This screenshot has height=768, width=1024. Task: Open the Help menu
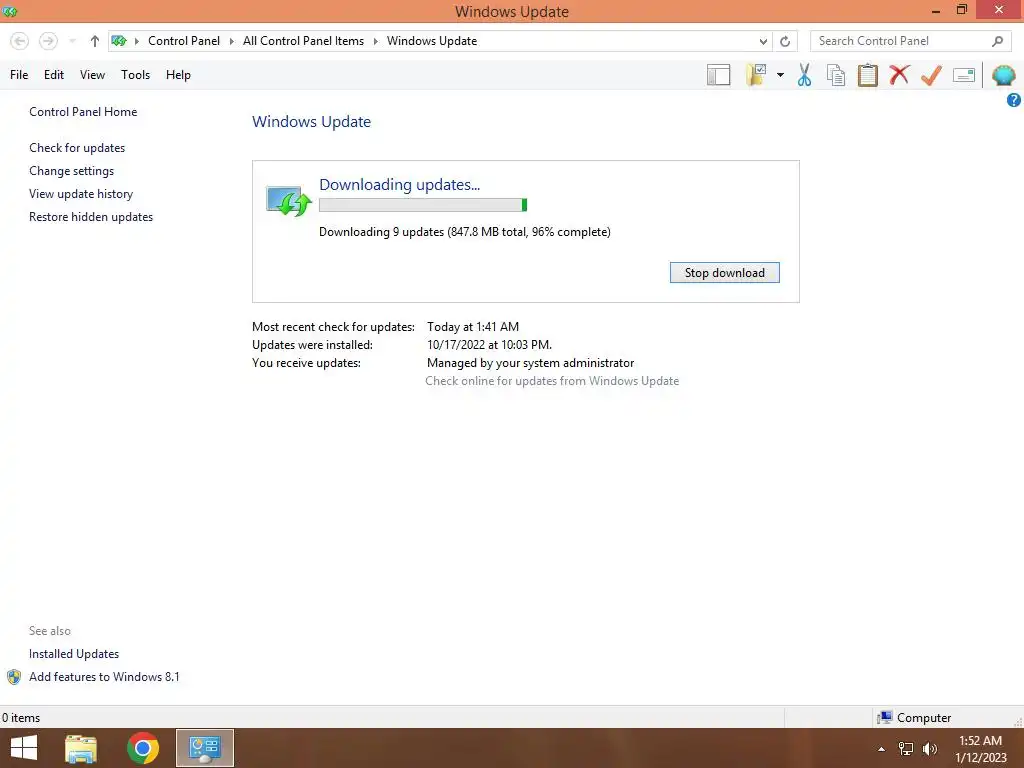[178, 75]
